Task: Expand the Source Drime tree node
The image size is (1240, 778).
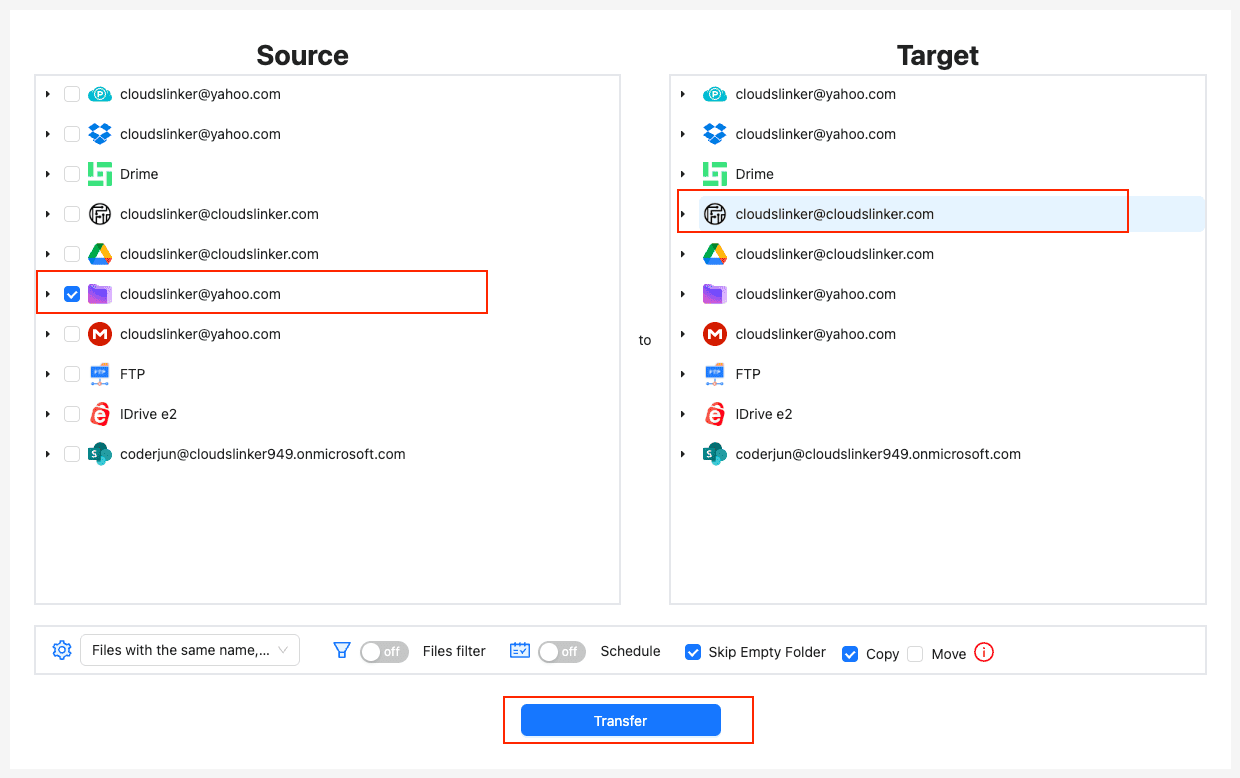Action: tap(47, 174)
